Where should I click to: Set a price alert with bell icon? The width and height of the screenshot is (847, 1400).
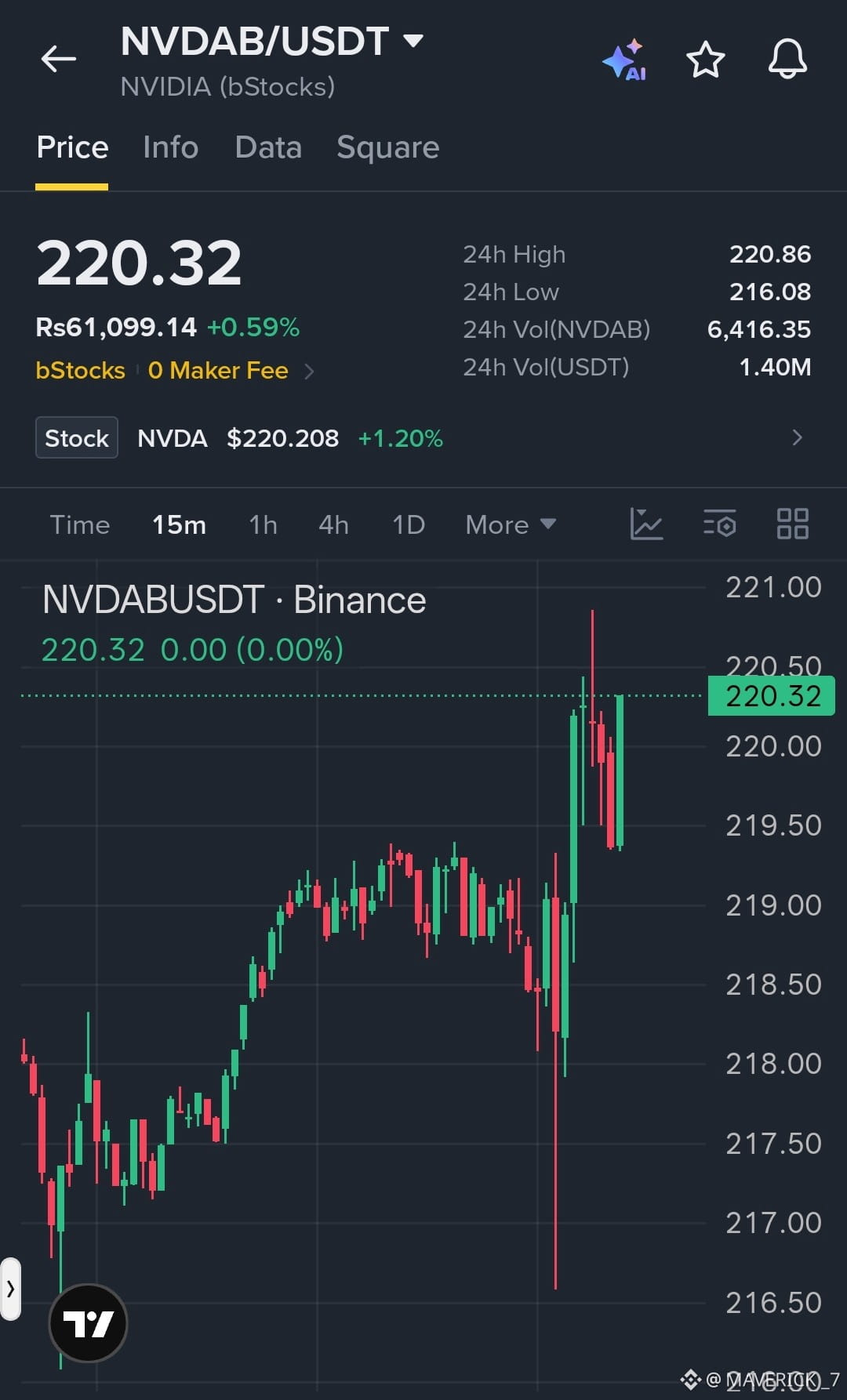coord(787,59)
